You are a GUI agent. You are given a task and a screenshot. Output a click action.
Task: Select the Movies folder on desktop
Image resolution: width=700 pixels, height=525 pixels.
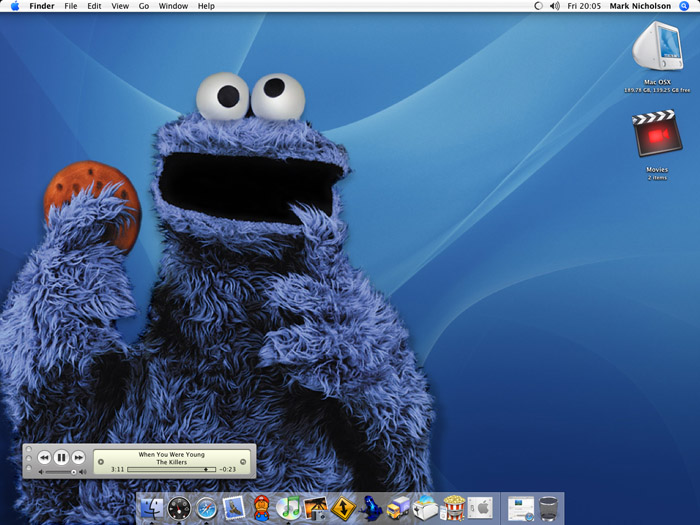[x=657, y=134]
